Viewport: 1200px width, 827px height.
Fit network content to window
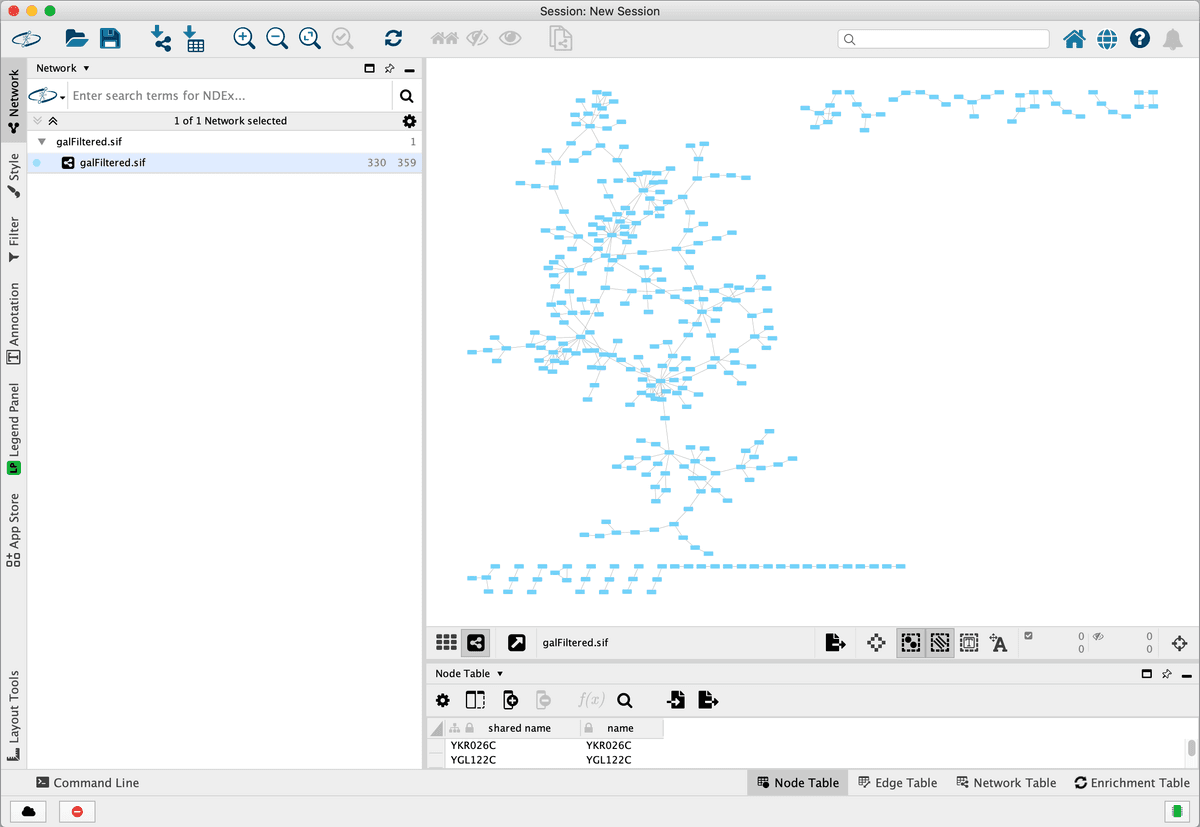pos(310,39)
